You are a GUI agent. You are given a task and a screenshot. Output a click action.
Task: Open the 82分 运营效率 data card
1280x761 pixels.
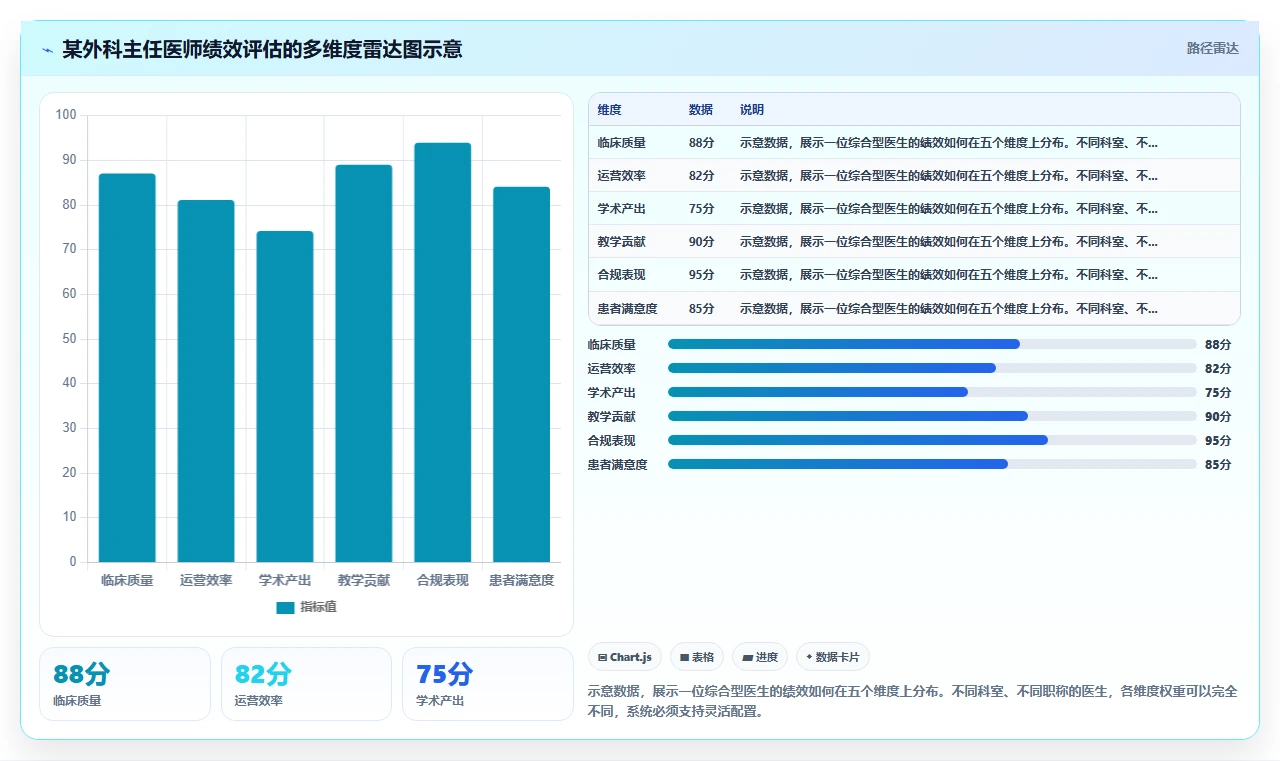[x=306, y=684]
